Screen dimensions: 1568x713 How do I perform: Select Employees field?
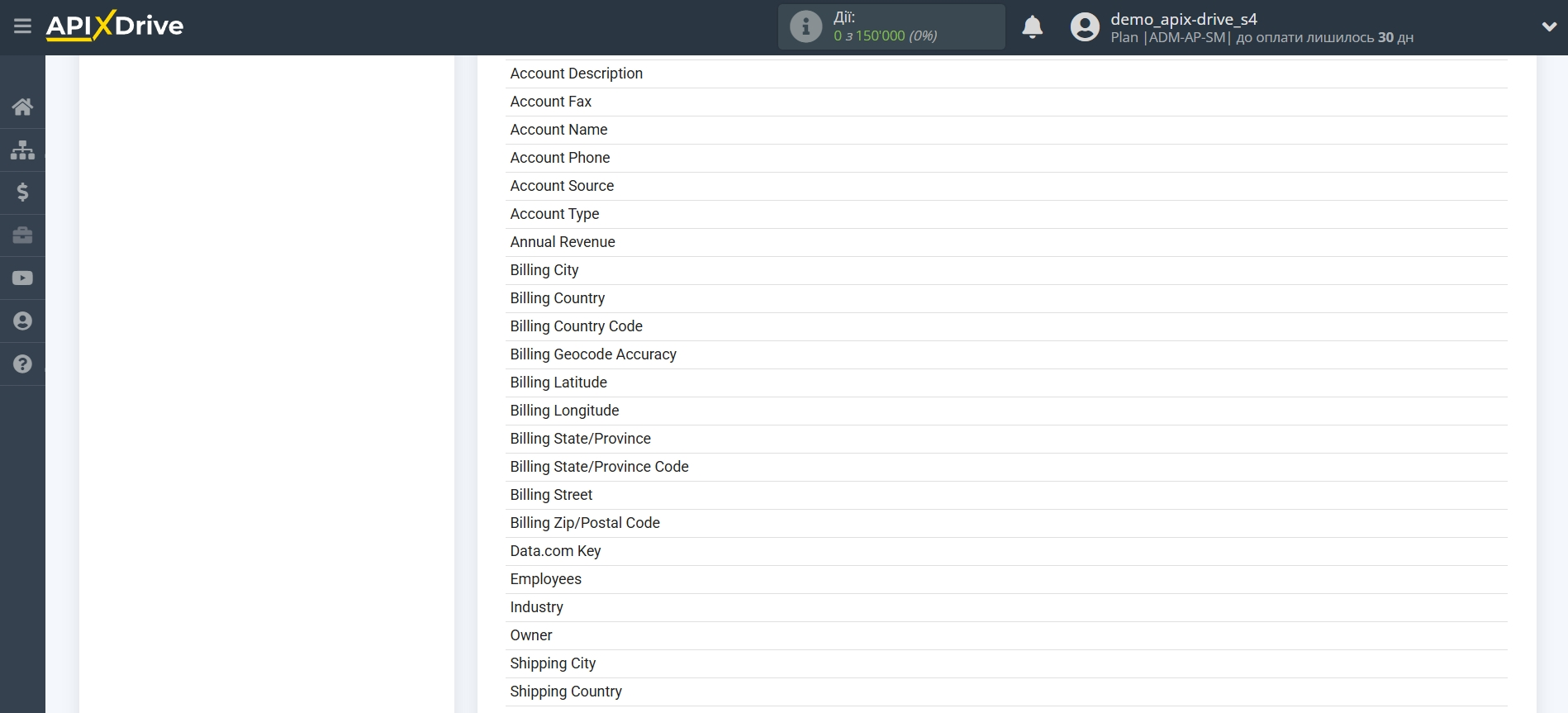point(1006,579)
